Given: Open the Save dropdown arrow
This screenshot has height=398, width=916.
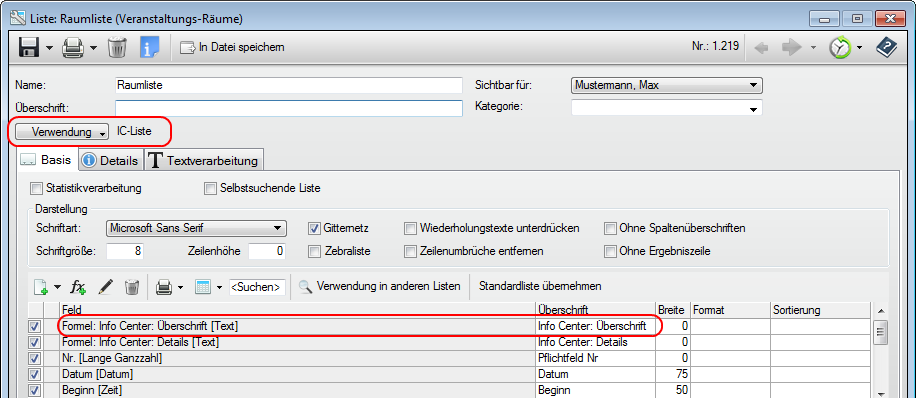Looking at the screenshot, I should [x=49, y=47].
